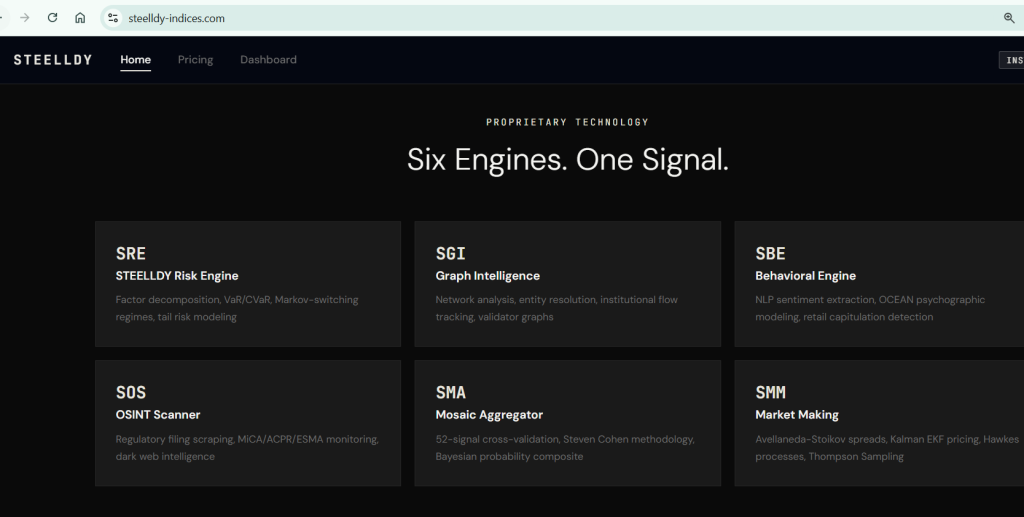Click 'Factor decomposition, VaR/CVaR' description text
Viewport: 1024px width, 517px height.
click(x=237, y=308)
